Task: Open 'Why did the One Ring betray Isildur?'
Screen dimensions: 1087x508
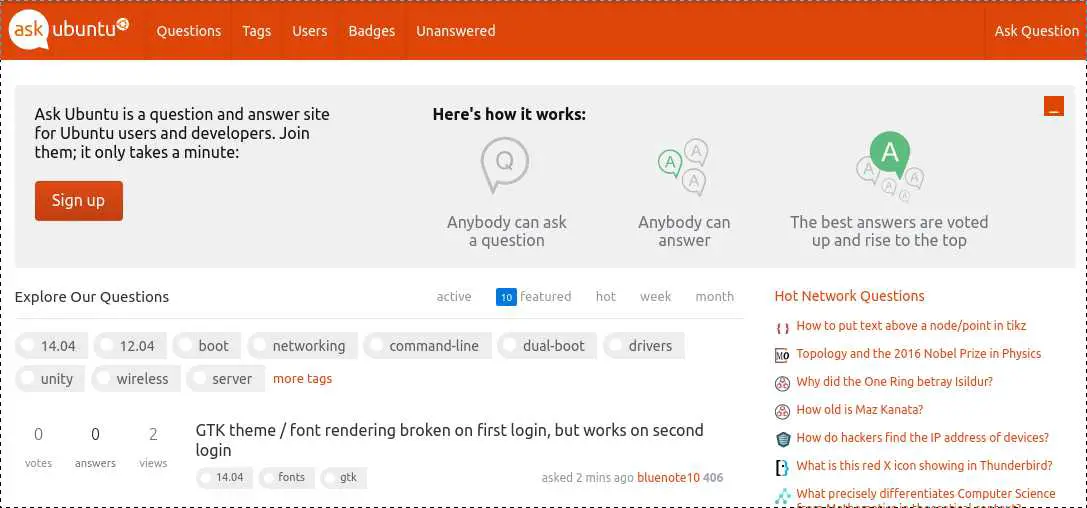Action: [894, 381]
